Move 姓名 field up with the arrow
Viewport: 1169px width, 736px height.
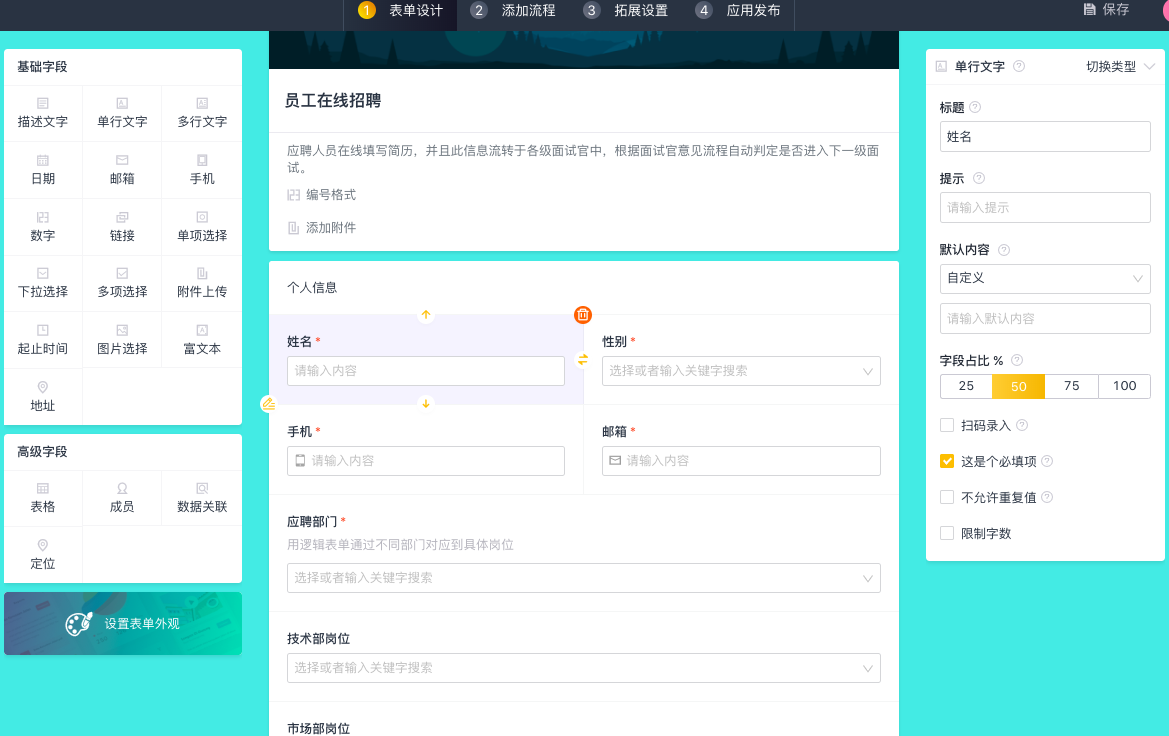click(x=426, y=315)
